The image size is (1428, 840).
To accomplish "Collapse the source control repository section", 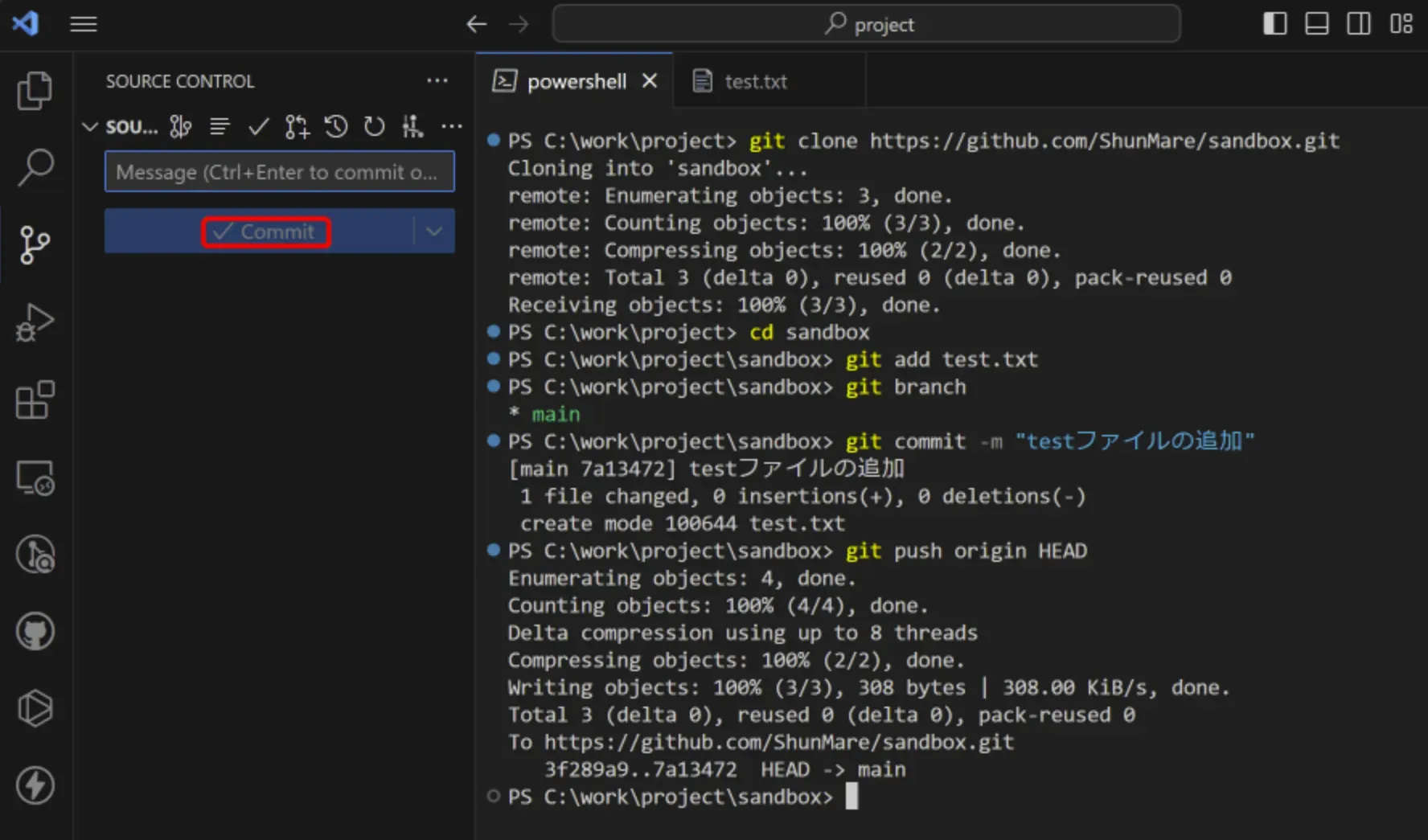I will point(90,127).
